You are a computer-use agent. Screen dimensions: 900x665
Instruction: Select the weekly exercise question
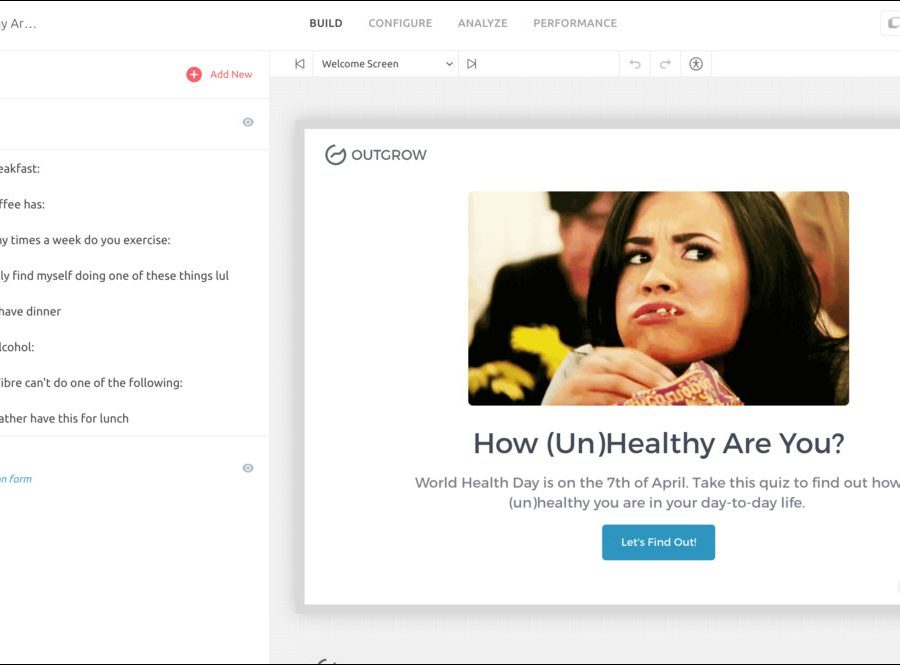point(85,240)
